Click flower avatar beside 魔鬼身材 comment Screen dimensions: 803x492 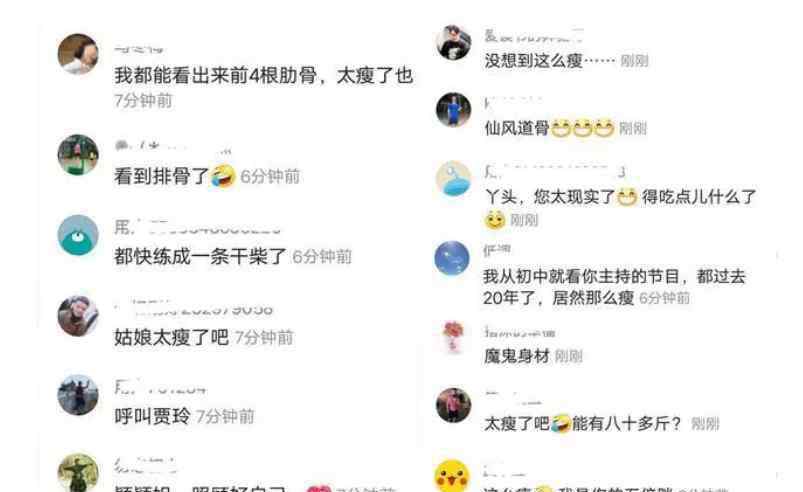(x=453, y=337)
